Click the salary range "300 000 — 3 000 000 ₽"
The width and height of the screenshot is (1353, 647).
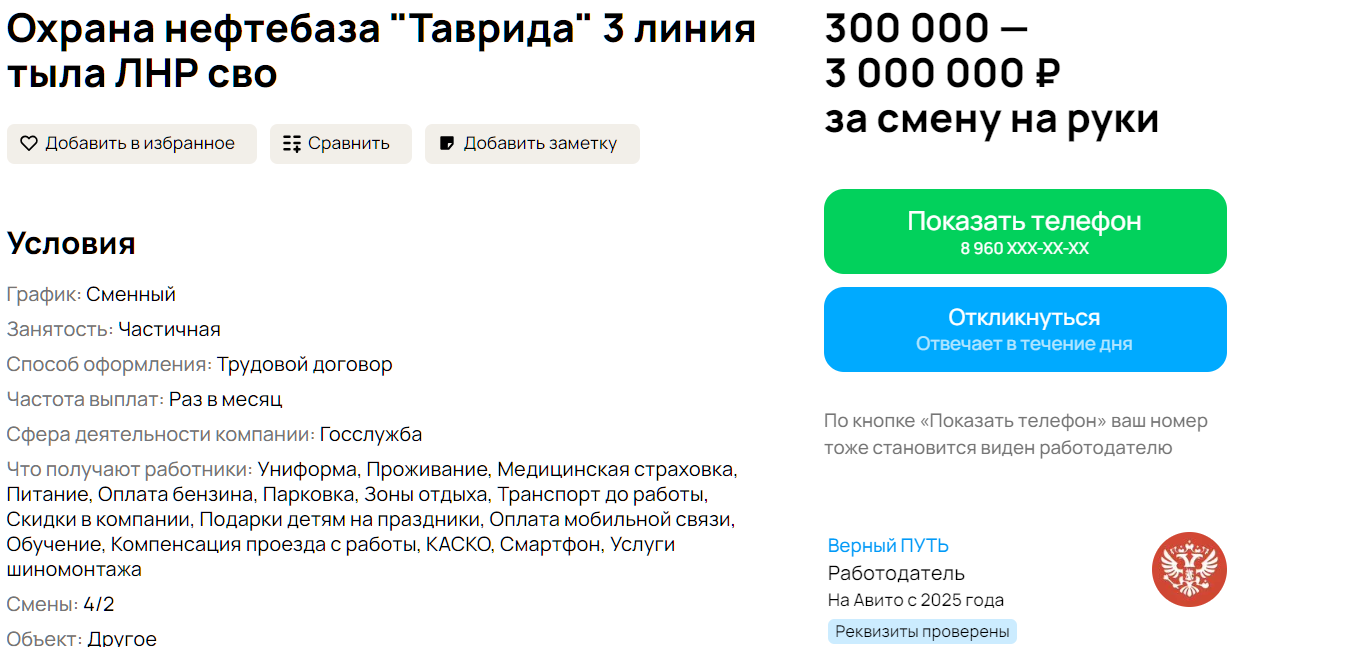tap(940, 50)
